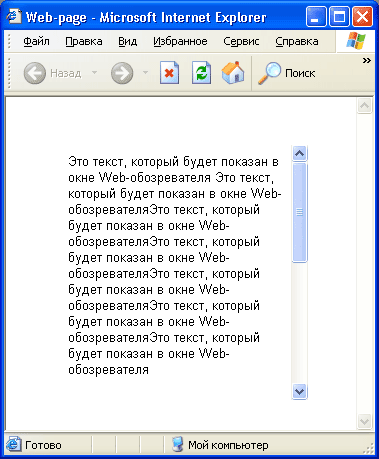Click the Поиск button label
The width and height of the screenshot is (379, 459).
(300, 73)
